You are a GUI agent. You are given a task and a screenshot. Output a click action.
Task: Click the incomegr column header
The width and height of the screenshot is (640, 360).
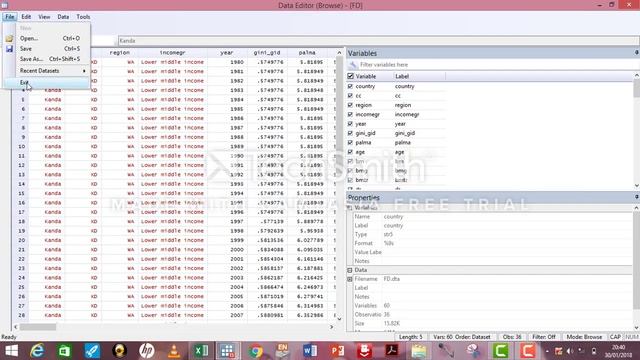click(x=172, y=53)
